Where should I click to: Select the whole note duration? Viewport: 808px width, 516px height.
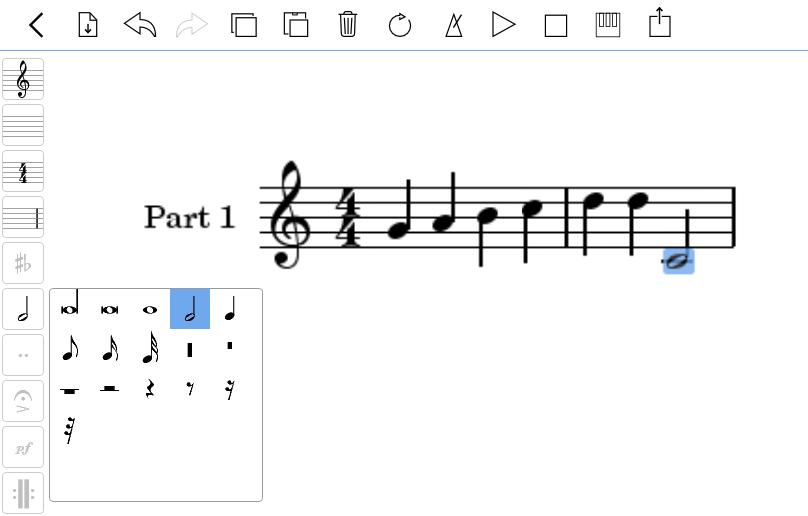pos(150,308)
